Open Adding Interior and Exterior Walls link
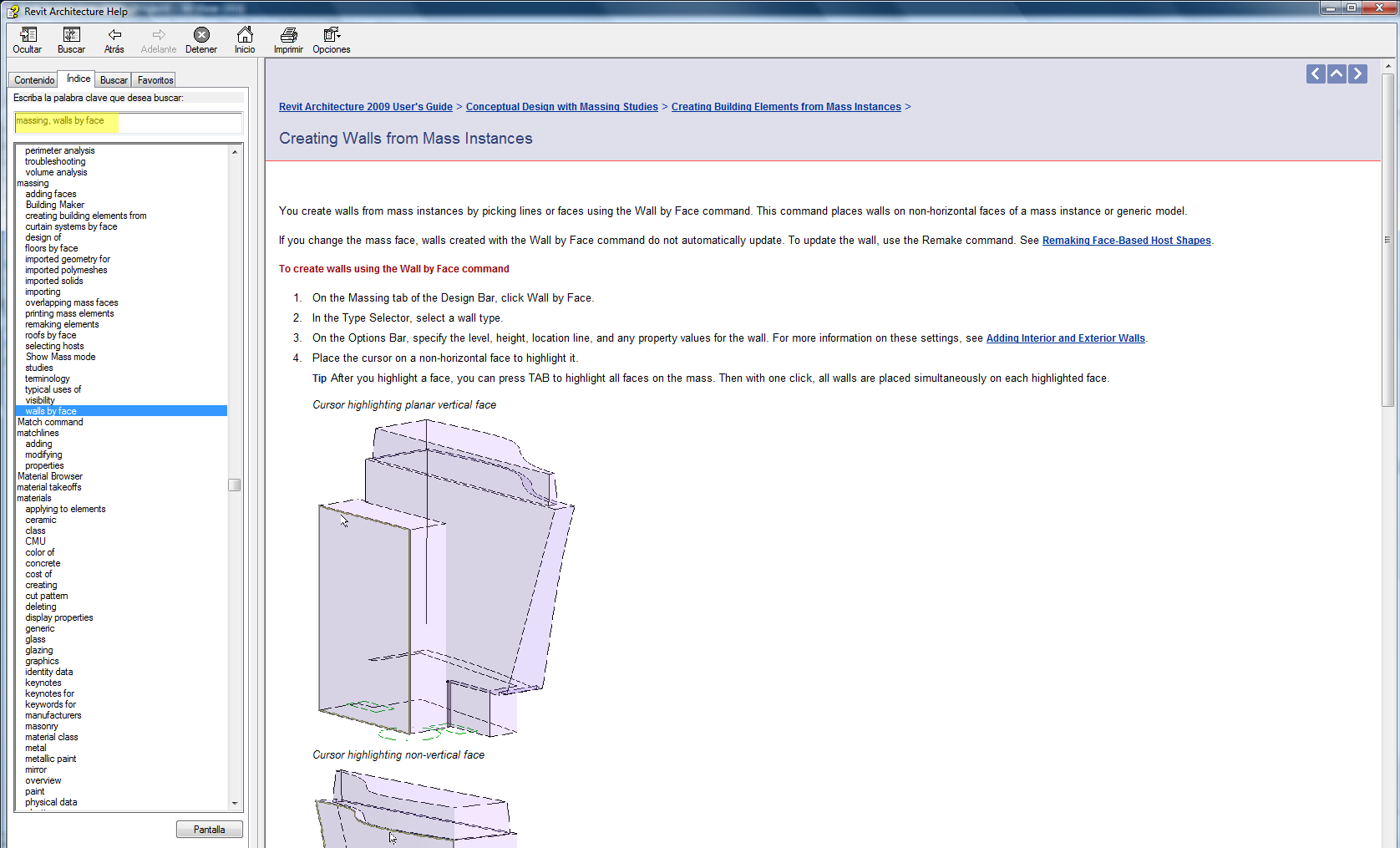 tap(1066, 338)
